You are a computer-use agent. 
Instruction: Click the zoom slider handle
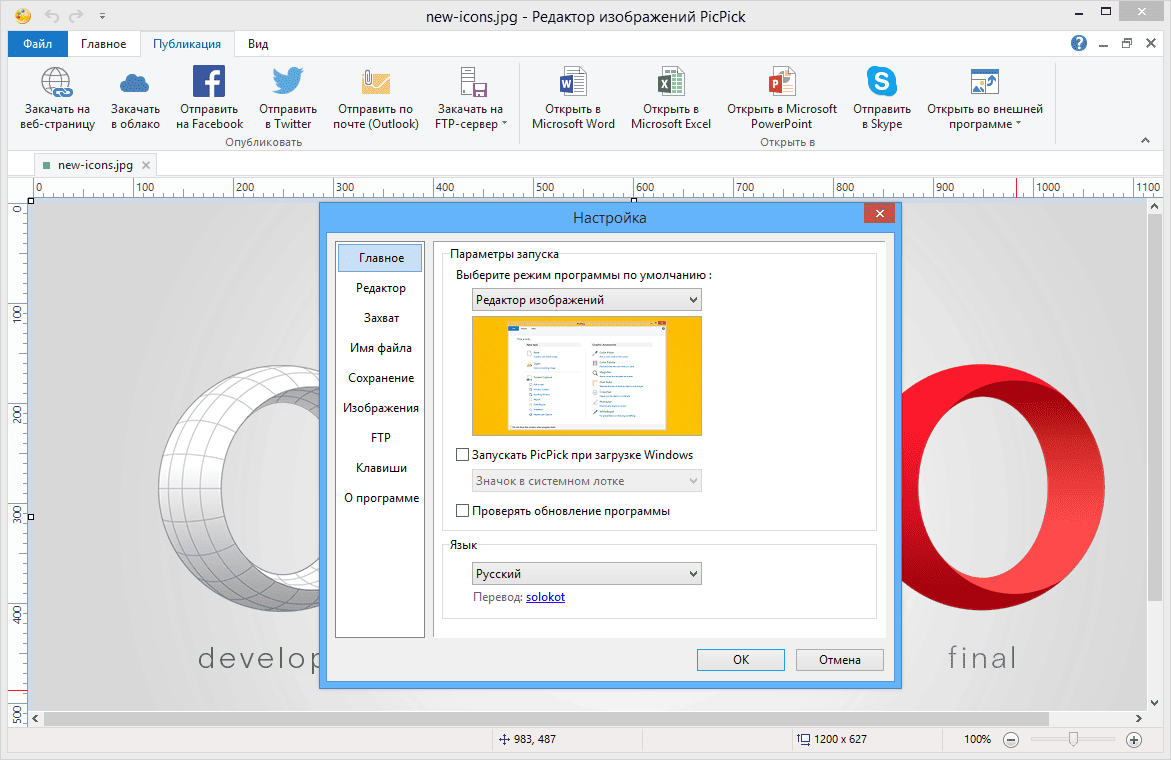point(1073,739)
